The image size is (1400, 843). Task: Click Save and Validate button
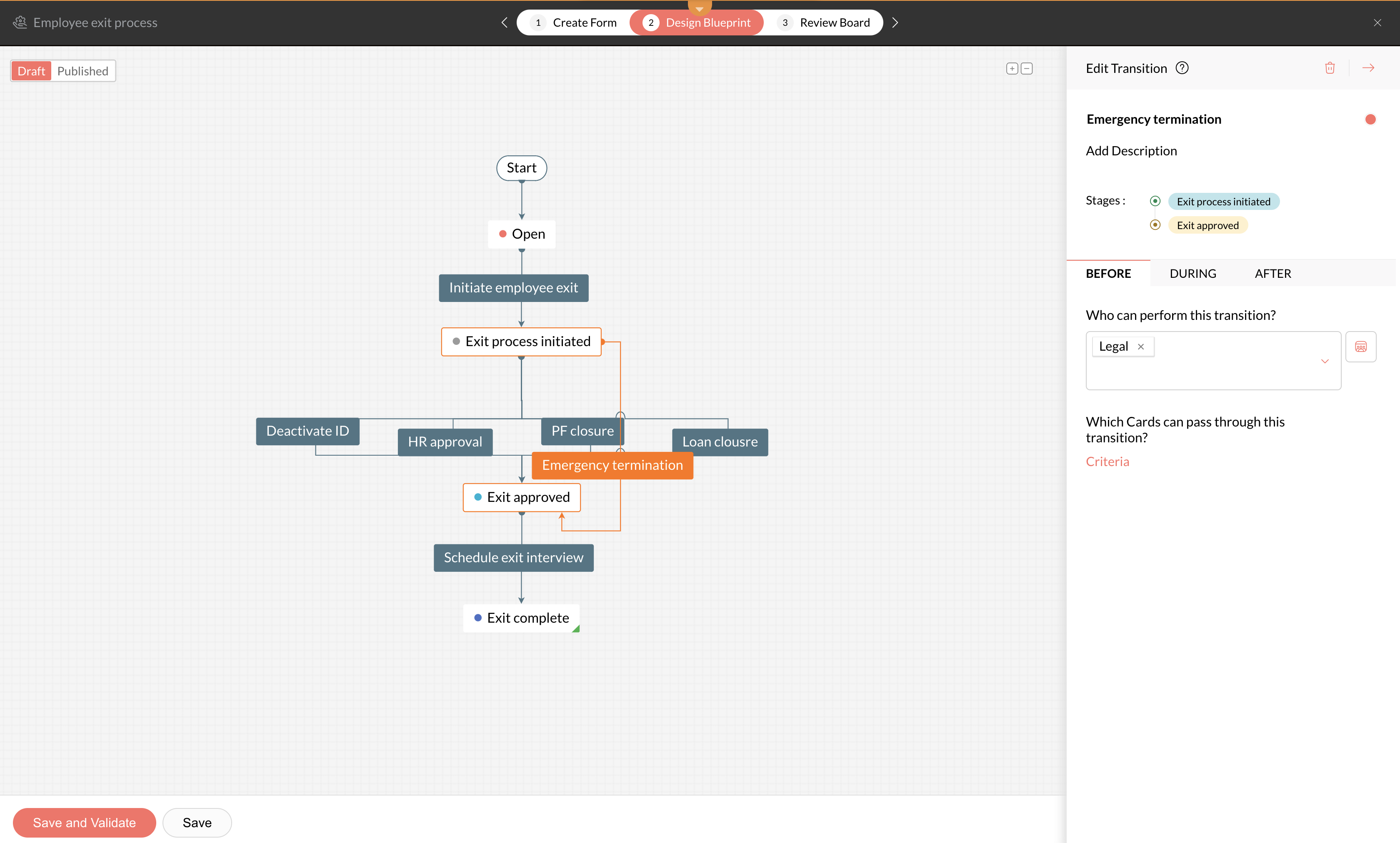(x=84, y=823)
